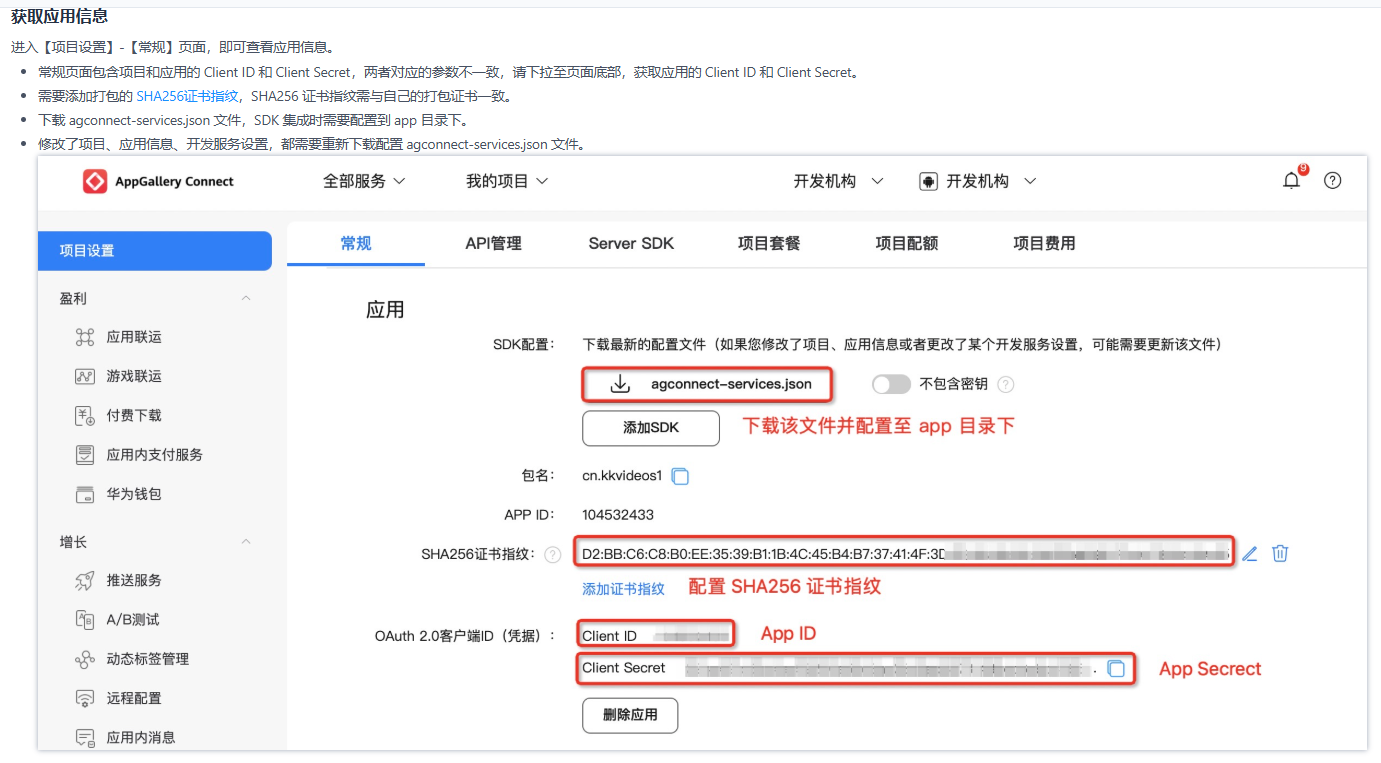Viewport: 1381px width, 763px height.
Task: Open 应用内消息 in the sidebar
Action: [141, 737]
